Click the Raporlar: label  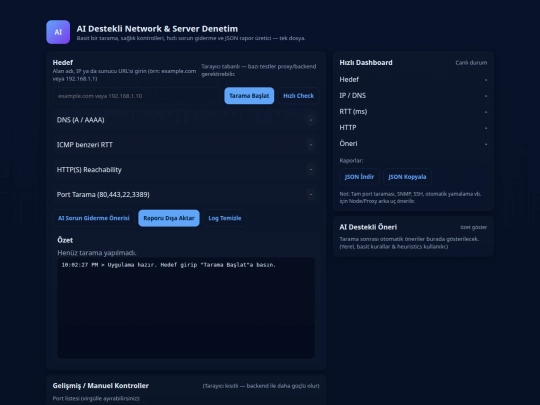click(351, 160)
